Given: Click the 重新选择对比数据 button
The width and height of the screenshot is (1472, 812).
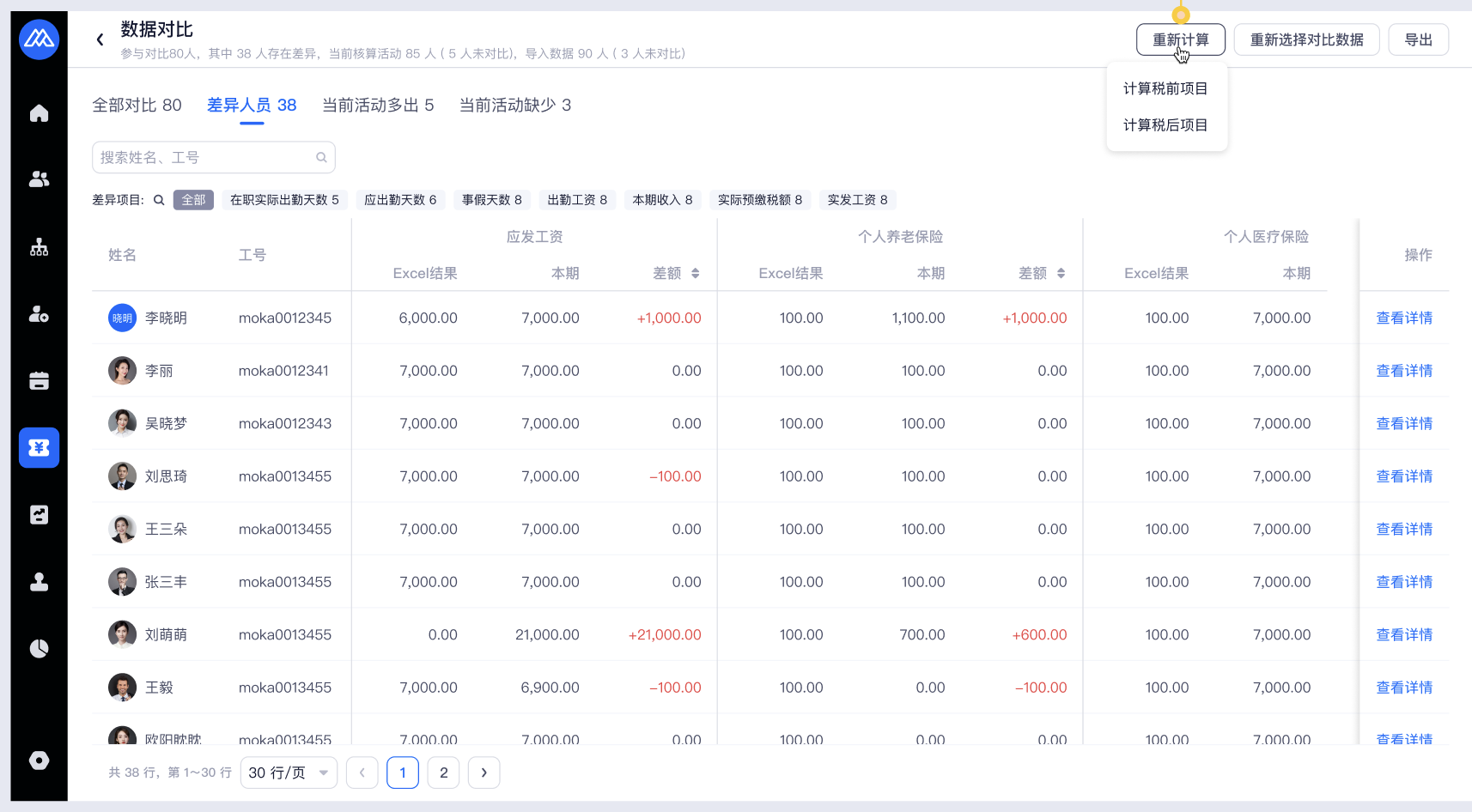Looking at the screenshot, I should pyautogui.click(x=1306, y=39).
